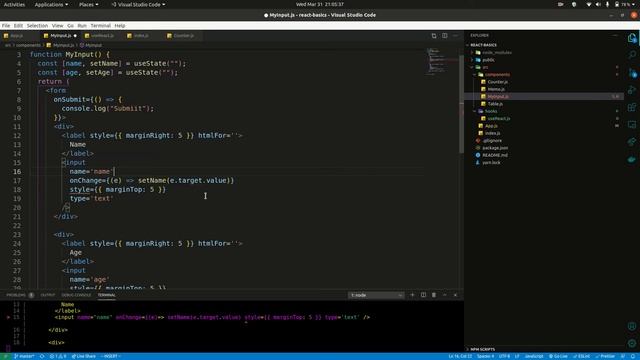The height and width of the screenshot is (360, 640).
Task: Open the Terminal menu
Action: click(100, 26)
